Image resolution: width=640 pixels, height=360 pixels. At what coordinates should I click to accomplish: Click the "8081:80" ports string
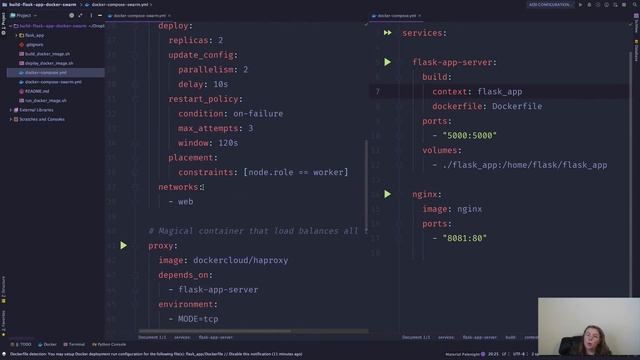(x=464, y=238)
